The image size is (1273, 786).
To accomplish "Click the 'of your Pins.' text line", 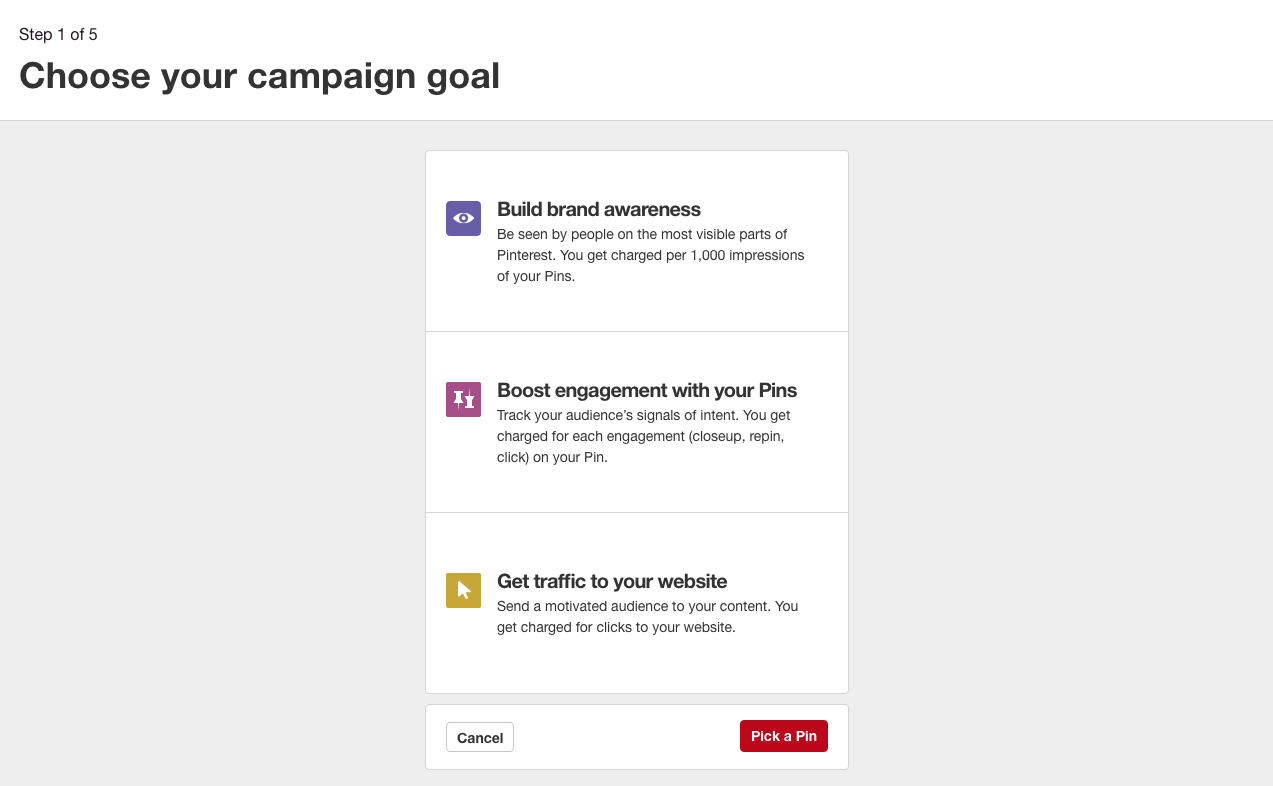I will (536, 276).
